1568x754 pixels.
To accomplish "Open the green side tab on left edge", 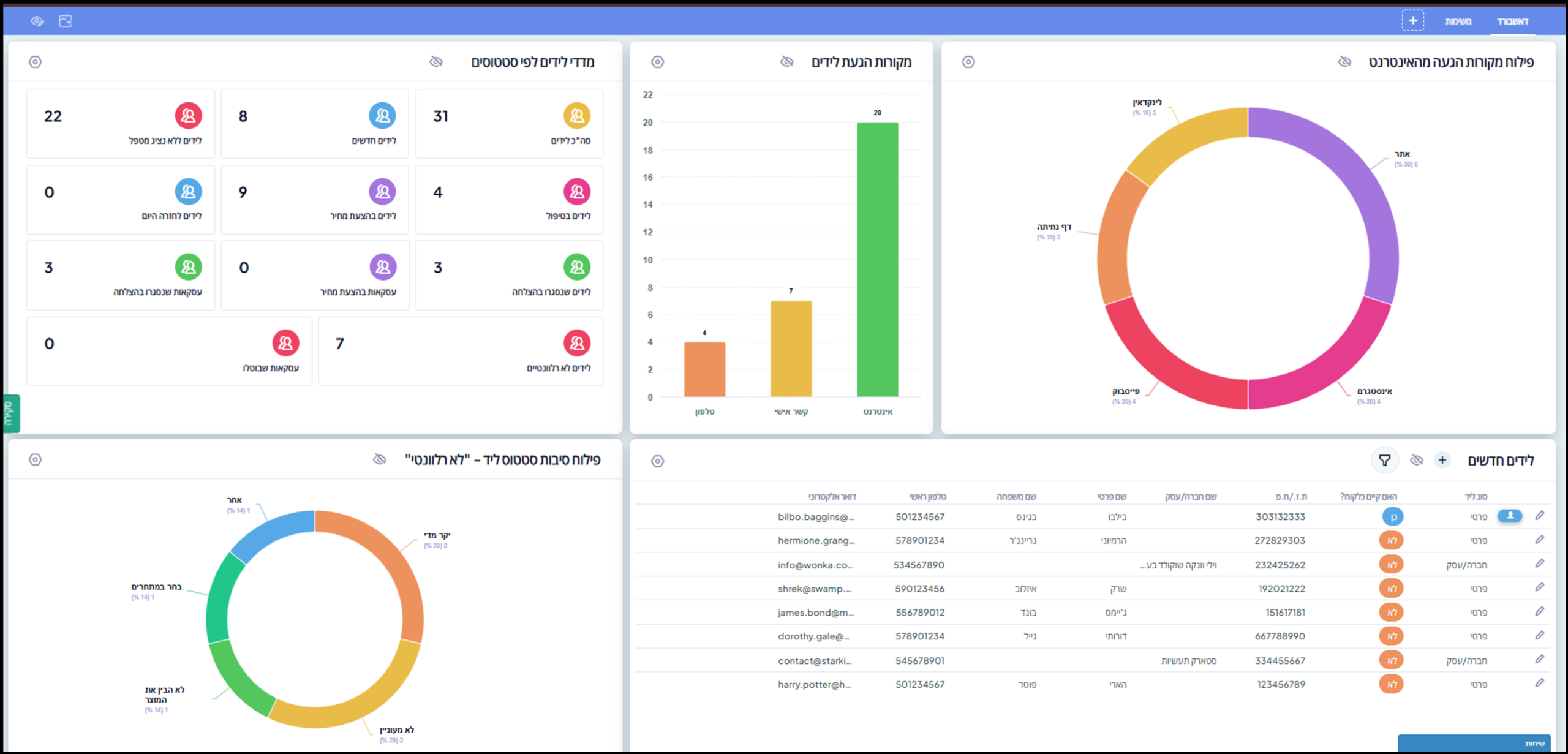I will tap(10, 413).
